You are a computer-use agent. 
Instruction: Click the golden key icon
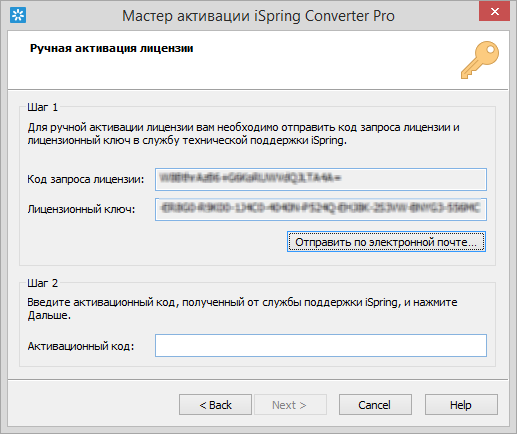coord(480,60)
